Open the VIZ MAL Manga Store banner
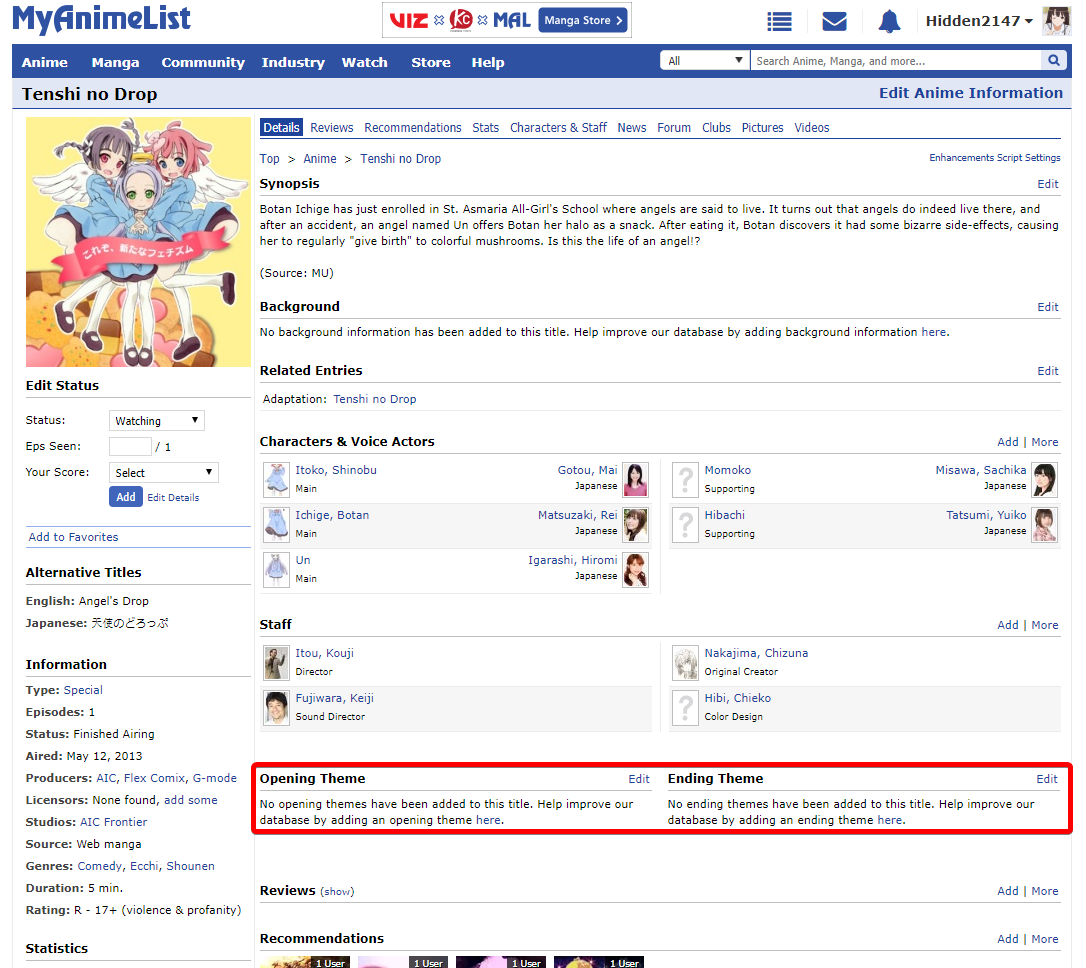Viewport: 1086px width, 968px height. click(x=507, y=20)
